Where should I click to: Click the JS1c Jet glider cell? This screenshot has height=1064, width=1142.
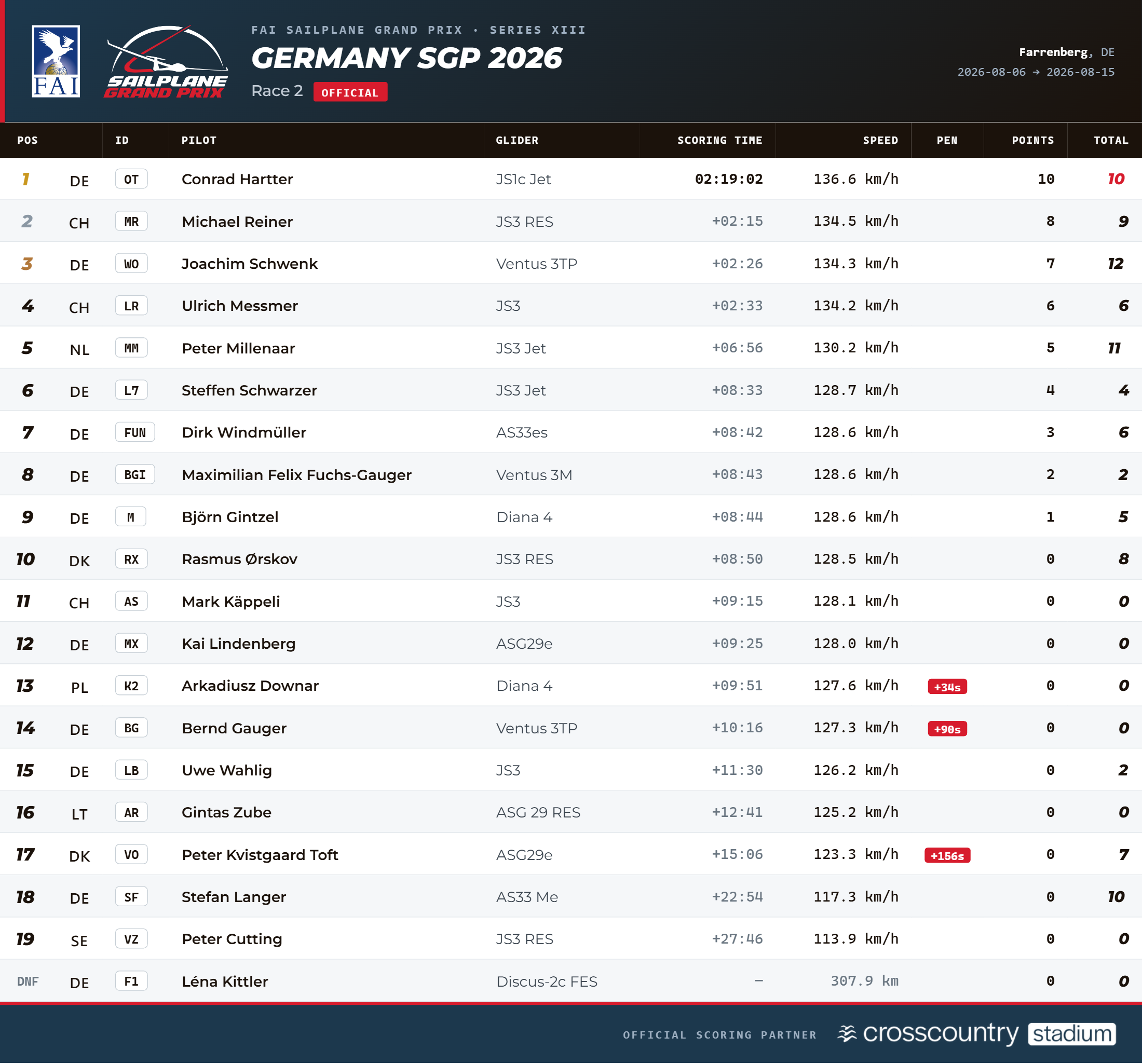coord(523,179)
